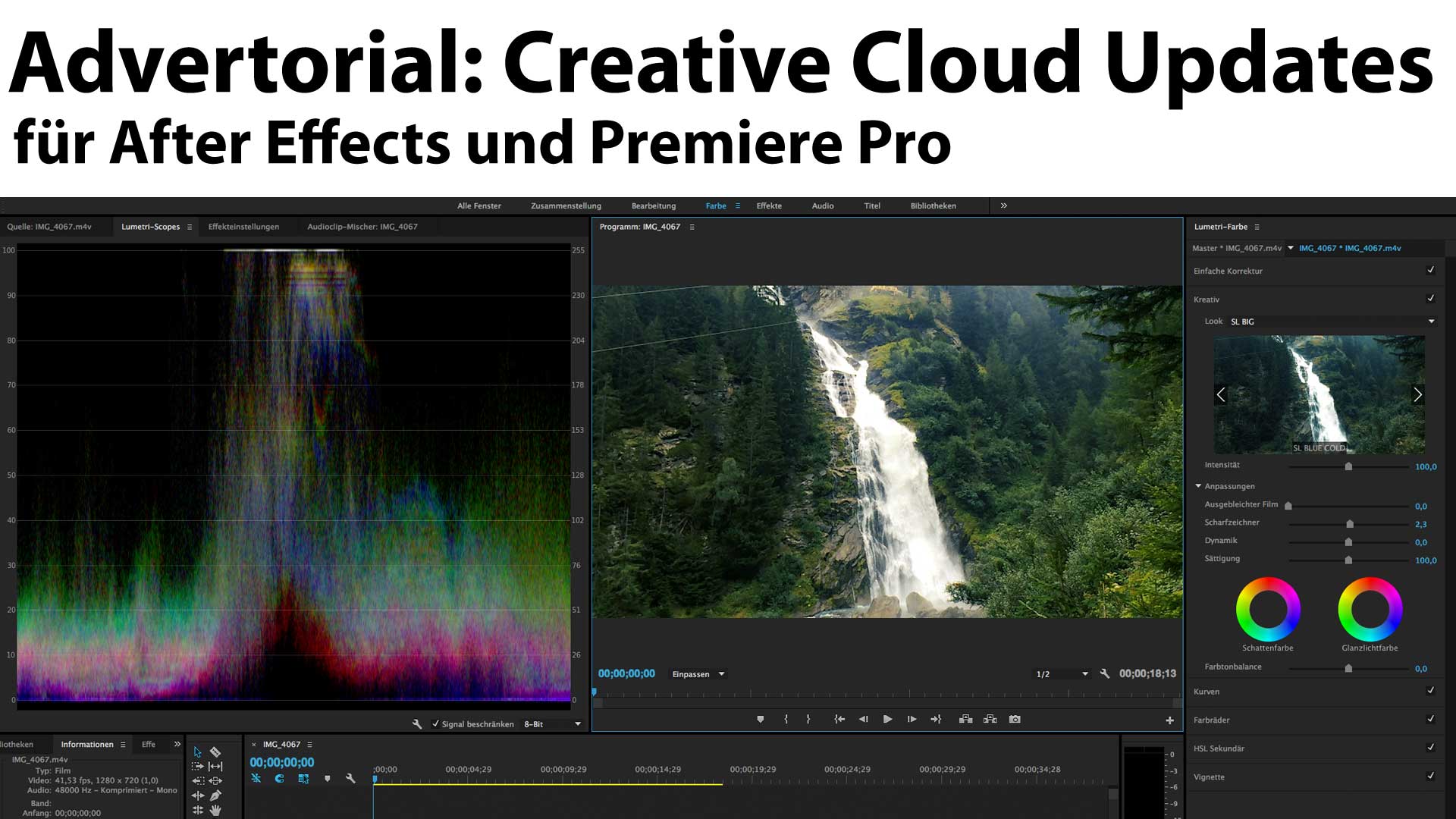The width and height of the screenshot is (1456, 819).
Task: Click next look arrow on preview thumbnail
Action: point(1417,394)
